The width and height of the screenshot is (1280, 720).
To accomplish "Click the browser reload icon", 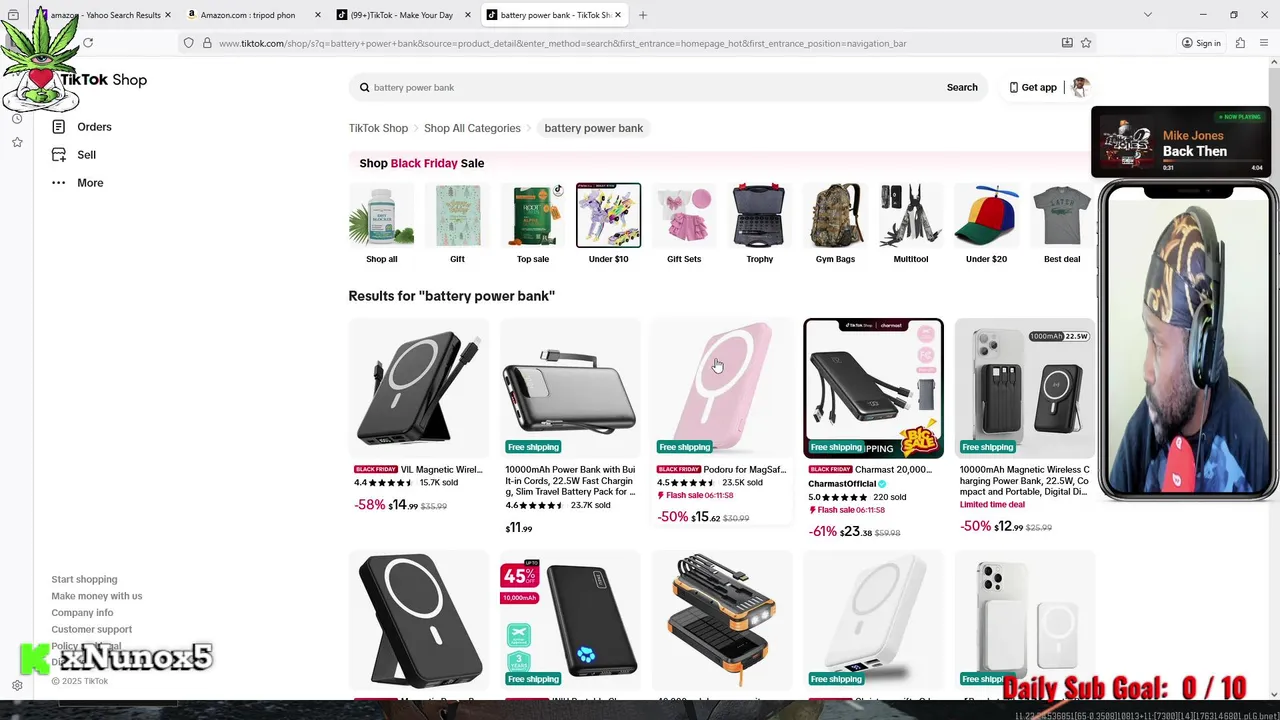I will (88, 43).
